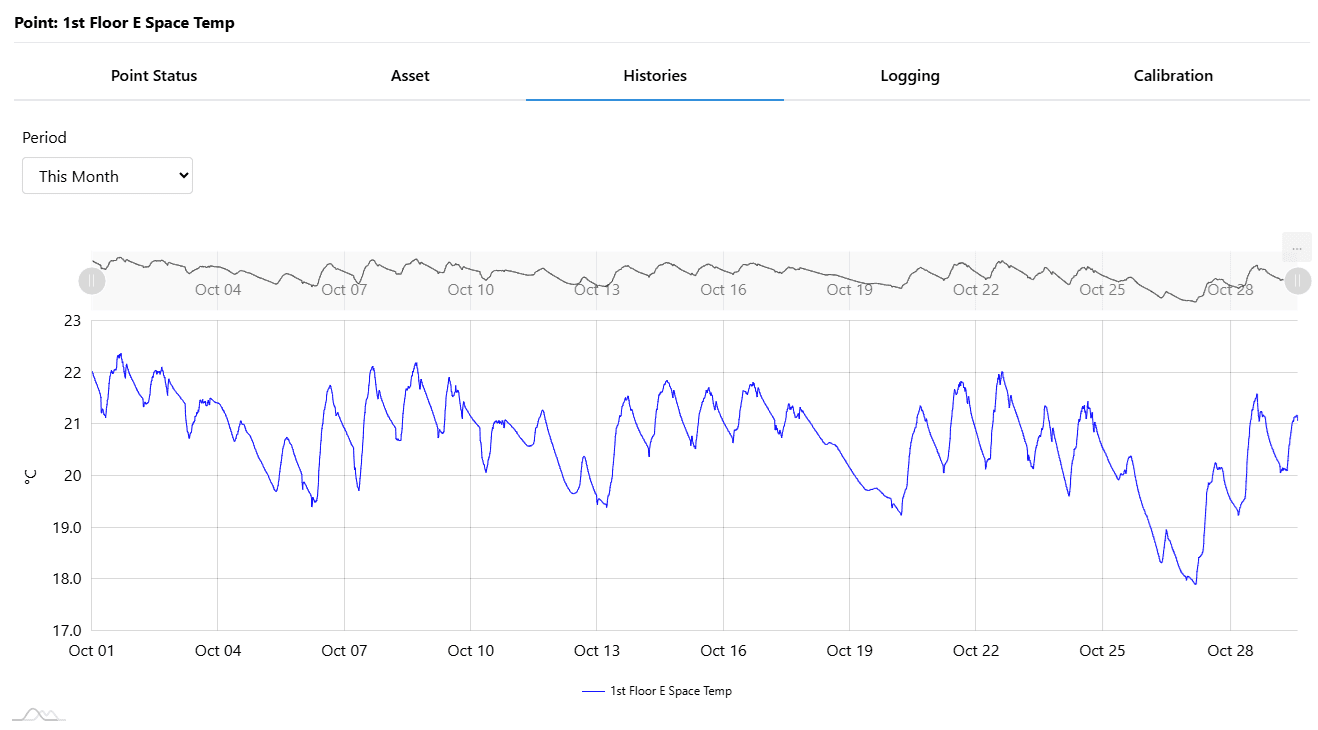Screen dimensions: 1318x730
Task: Click the Oct 22 label on the x-axis
Action: 976,651
